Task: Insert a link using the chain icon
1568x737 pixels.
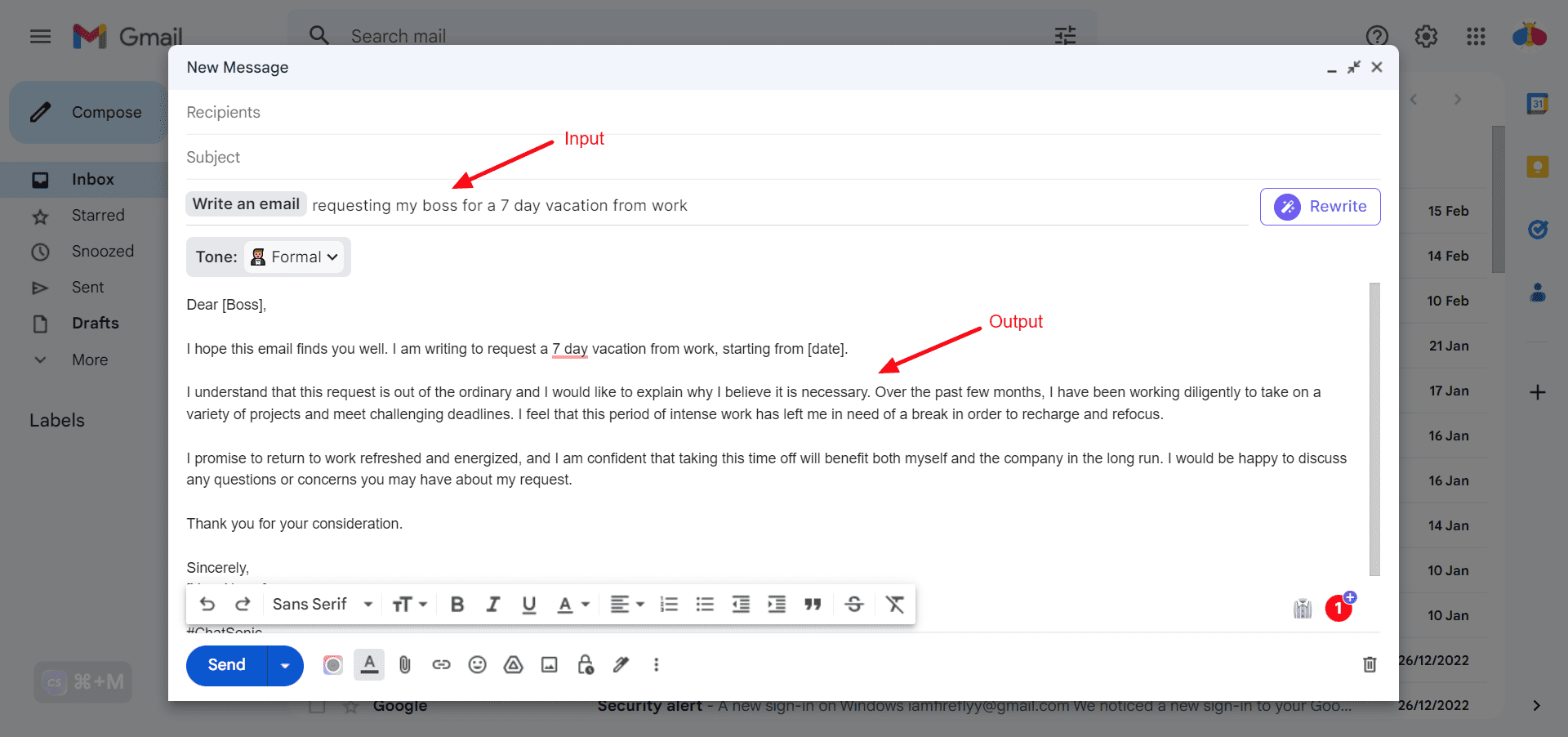Action: (441, 665)
